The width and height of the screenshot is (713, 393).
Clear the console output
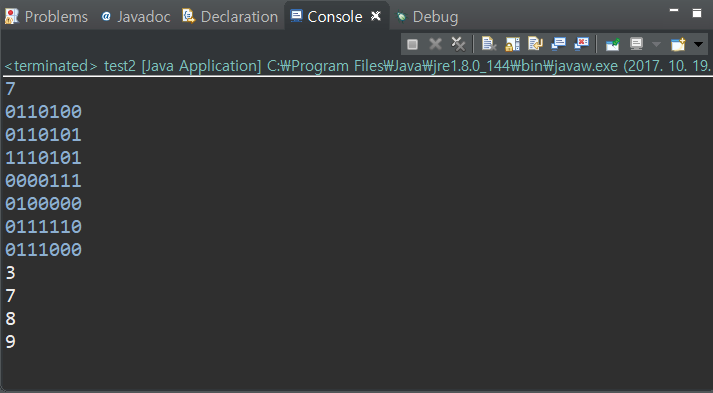[x=489, y=44]
